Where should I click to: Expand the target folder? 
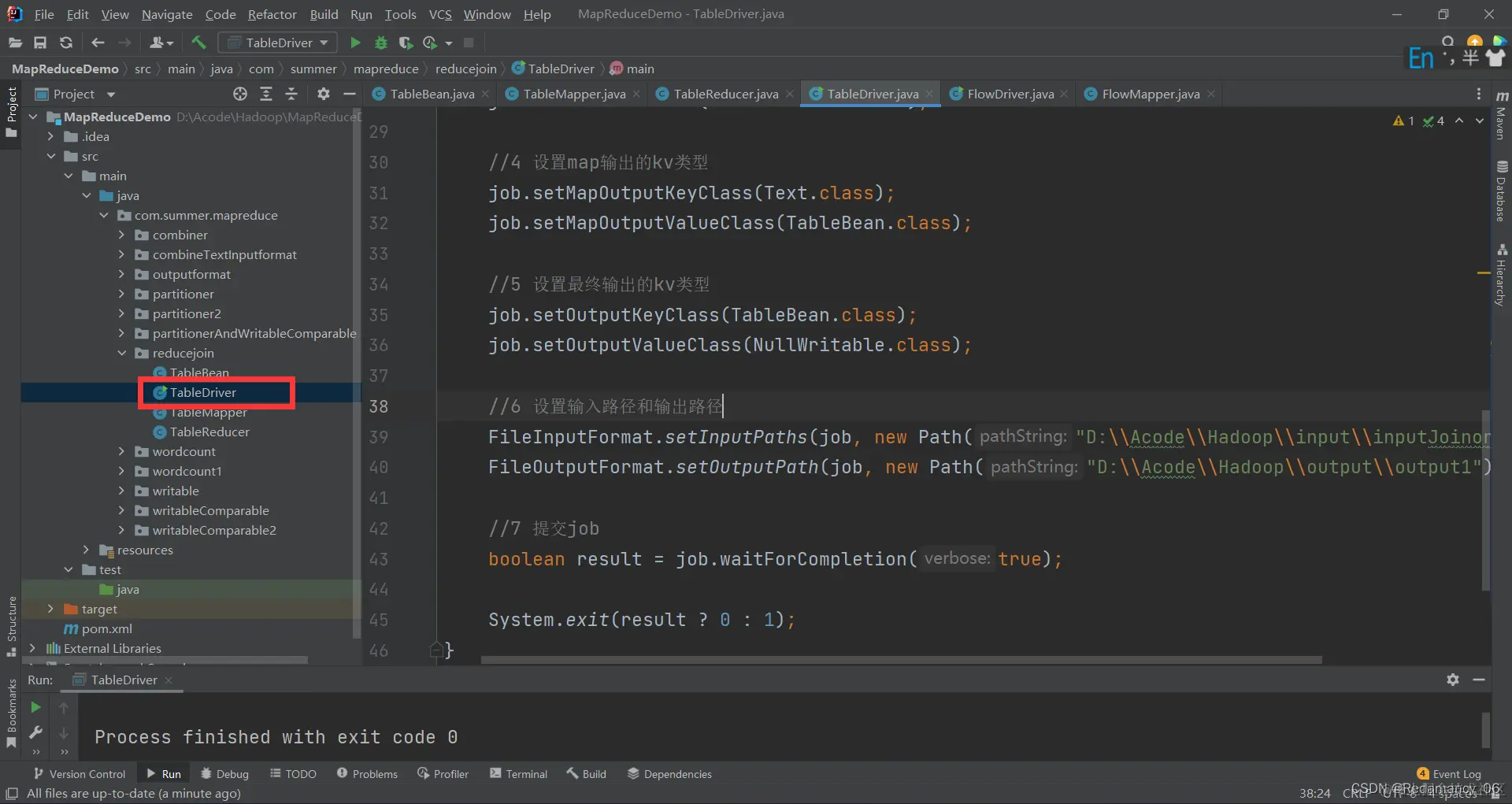[x=51, y=609]
